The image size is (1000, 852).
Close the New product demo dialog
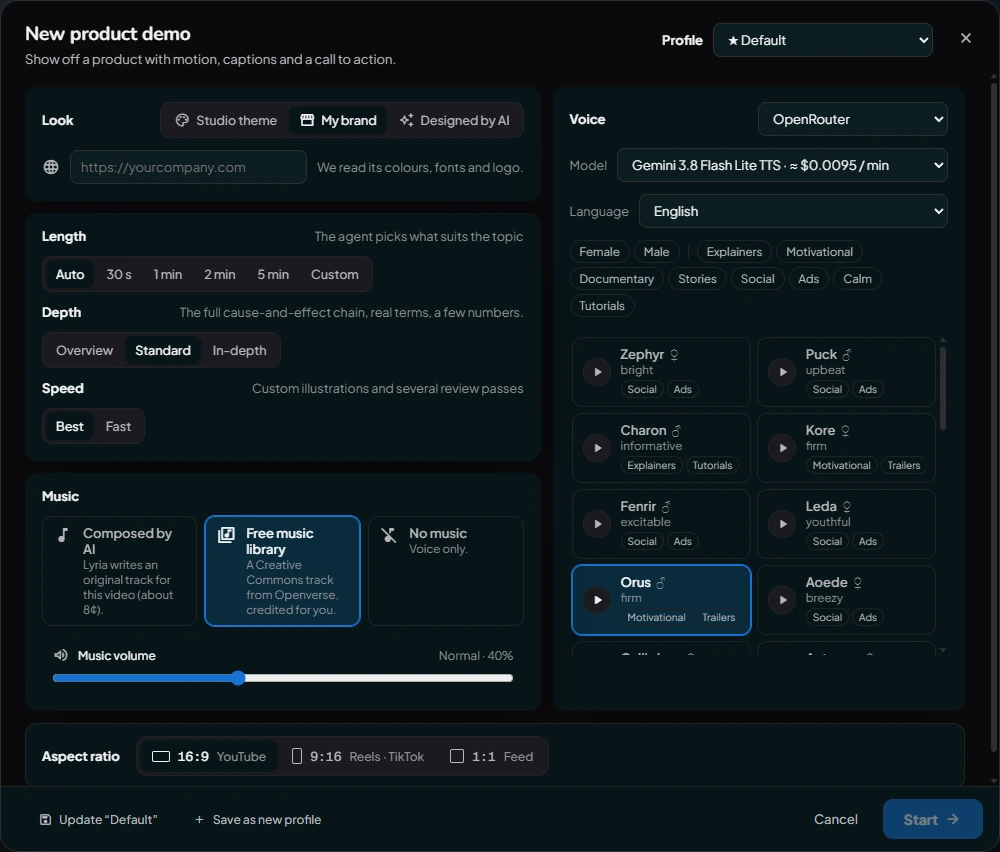pos(966,38)
